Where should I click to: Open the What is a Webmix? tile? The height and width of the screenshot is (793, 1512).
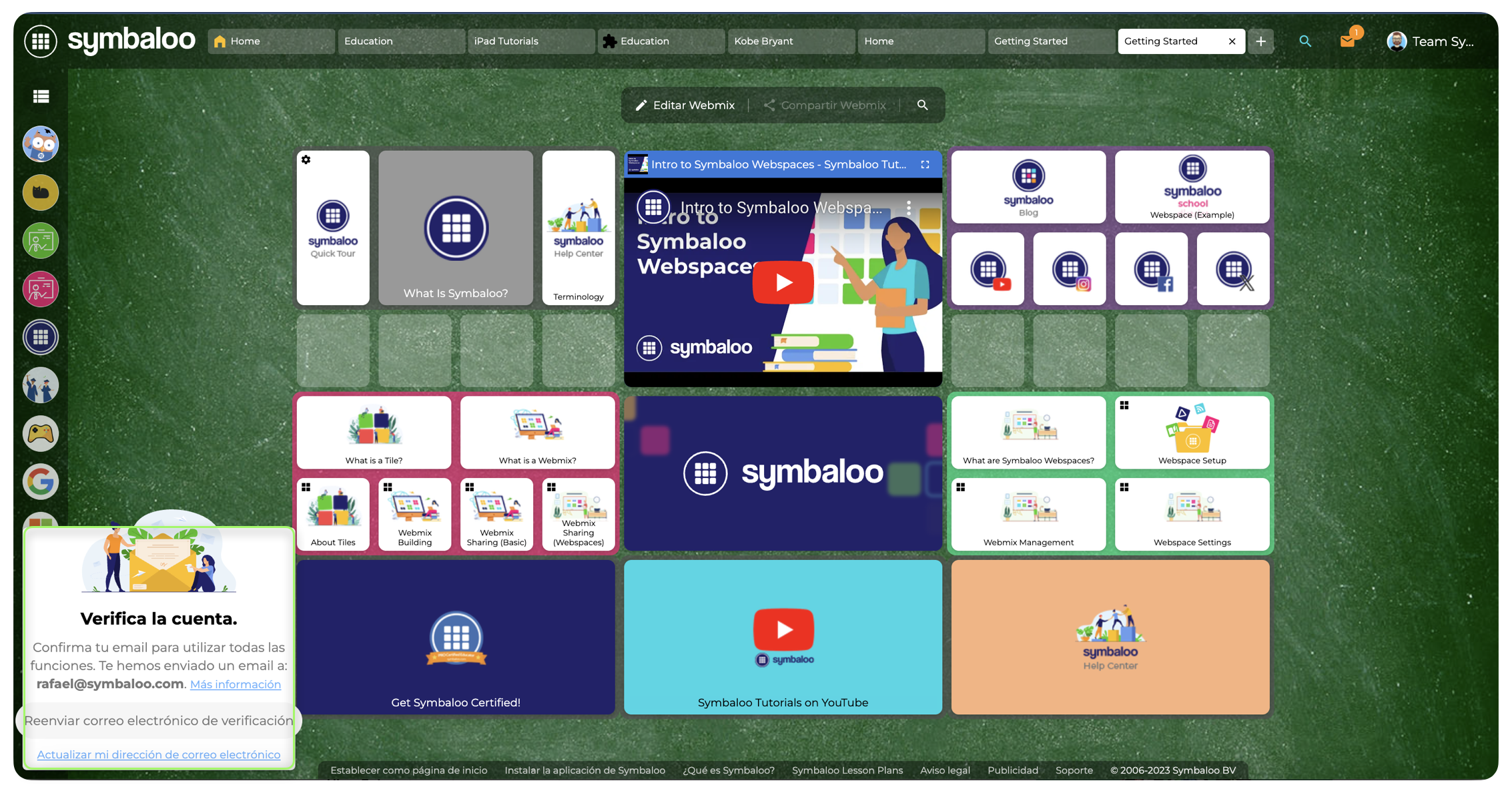538,433
